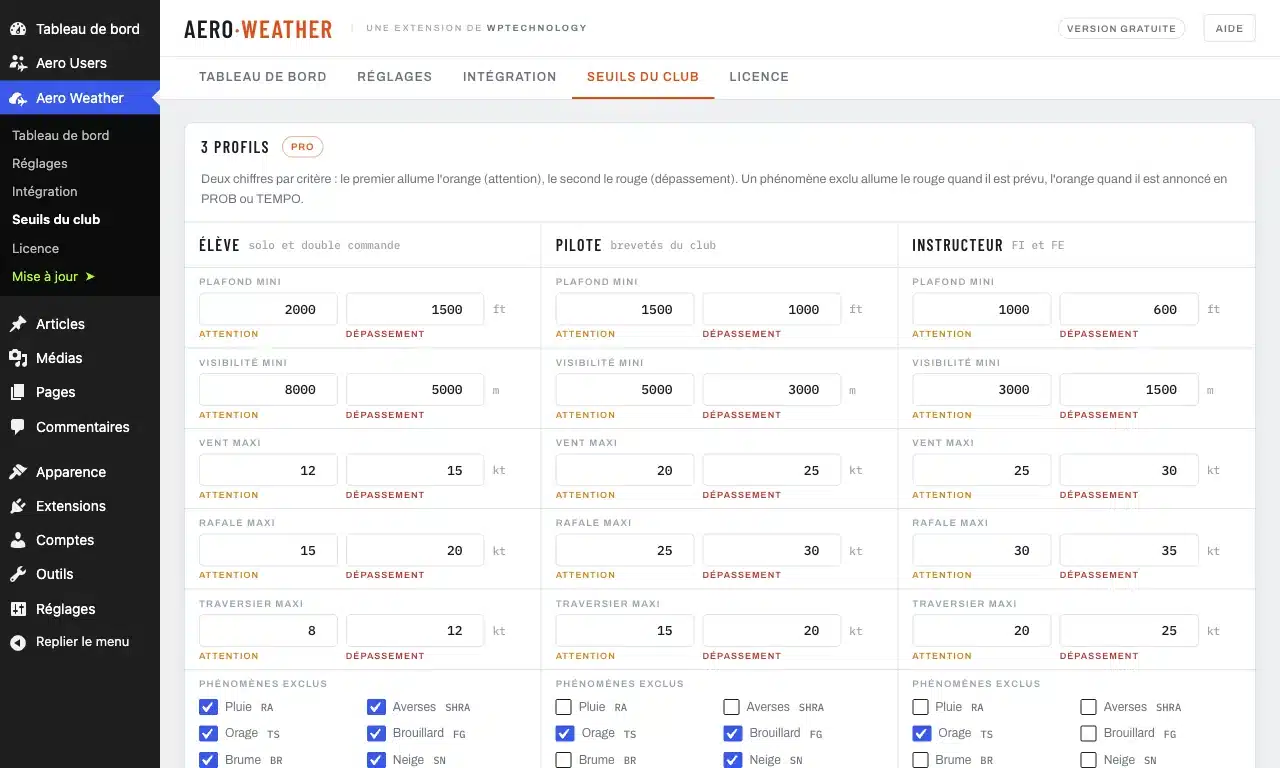This screenshot has height=768, width=1280.
Task: Check Averses SHRA for the Instructeur profile
Action: click(1089, 707)
